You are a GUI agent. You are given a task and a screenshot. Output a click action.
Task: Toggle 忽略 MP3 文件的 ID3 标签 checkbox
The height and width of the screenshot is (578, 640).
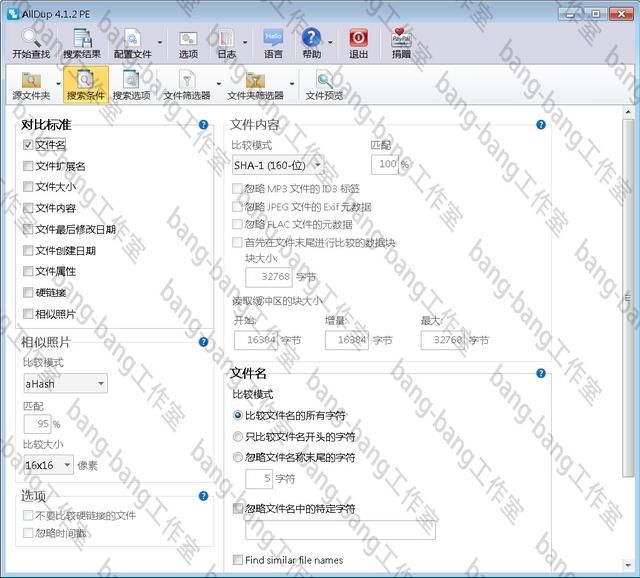[237, 189]
